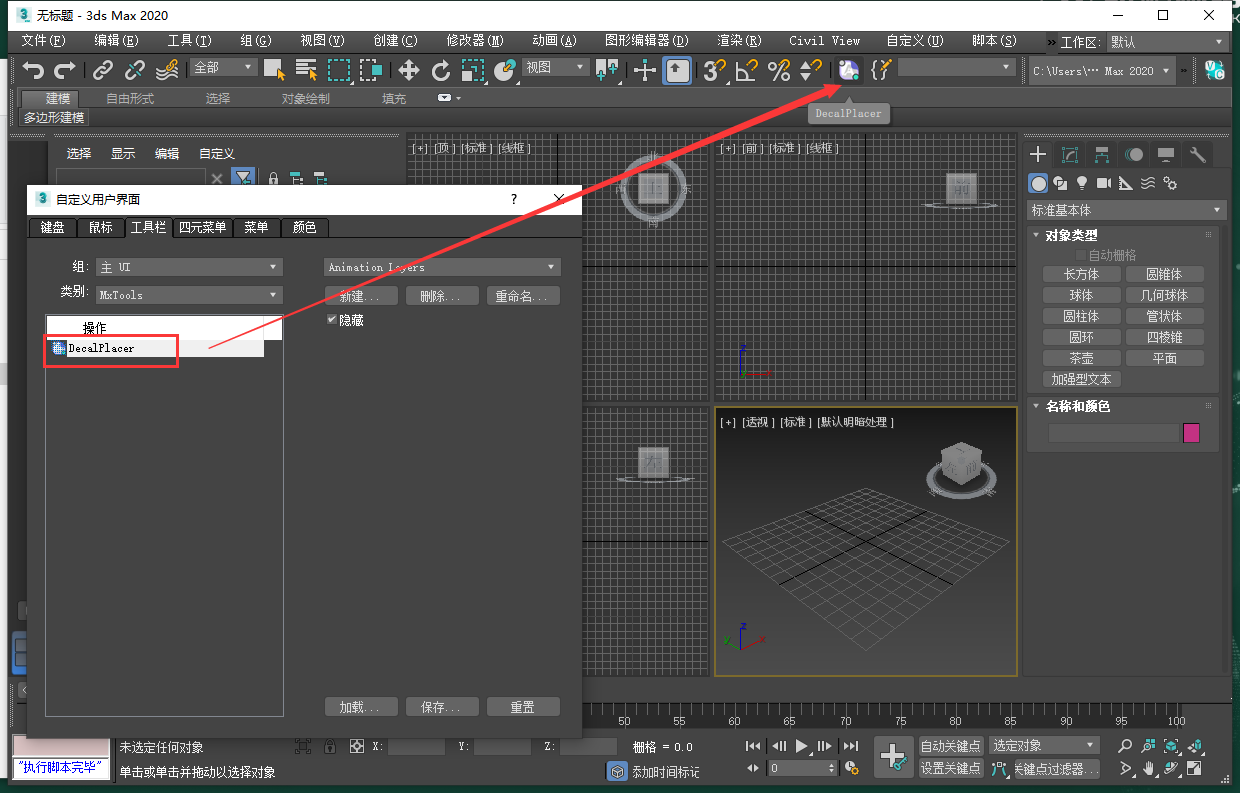
Task: Click the magenta object color swatch
Action: click(x=1191, y=433)
